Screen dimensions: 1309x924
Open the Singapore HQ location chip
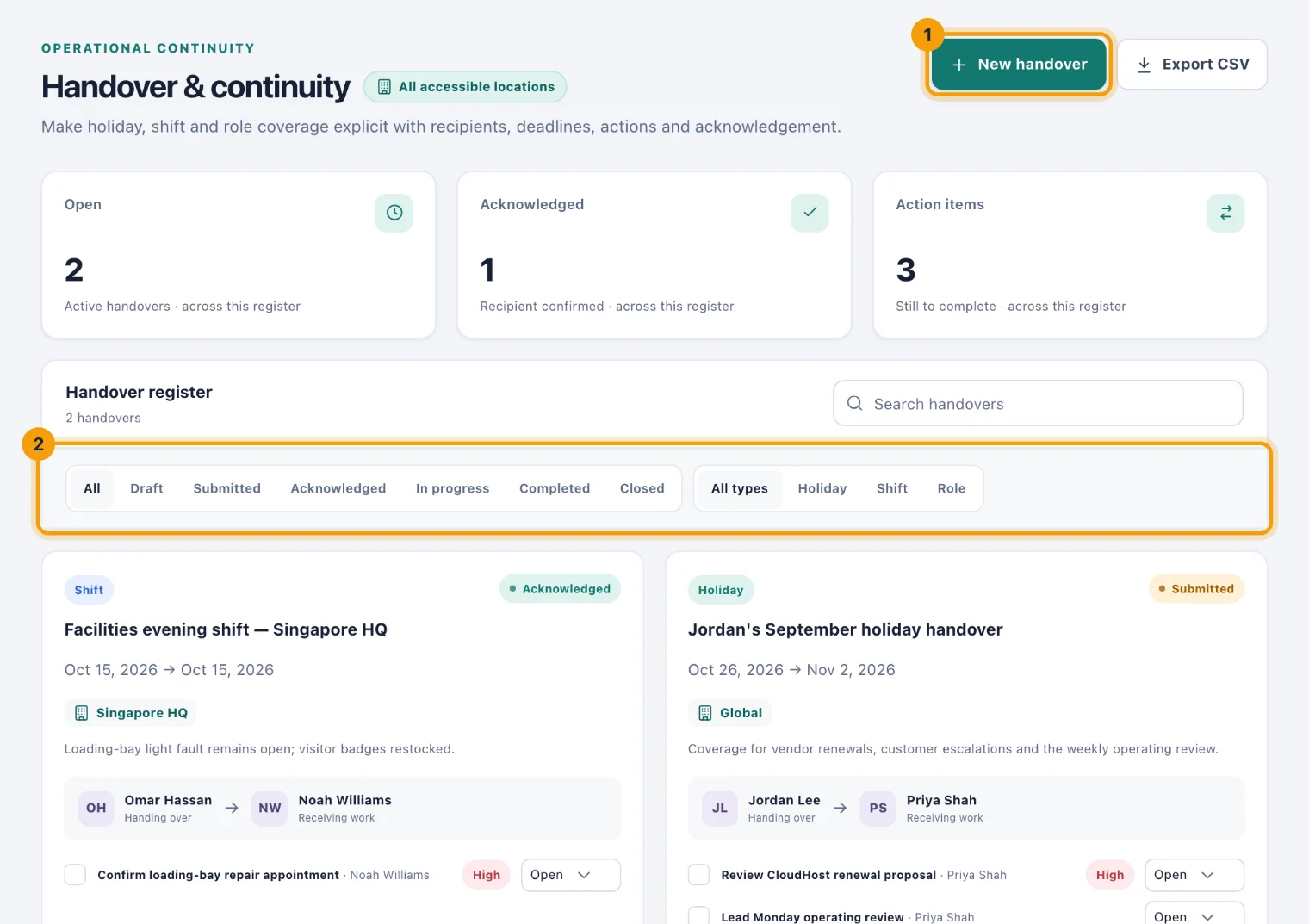coord(131,713)
